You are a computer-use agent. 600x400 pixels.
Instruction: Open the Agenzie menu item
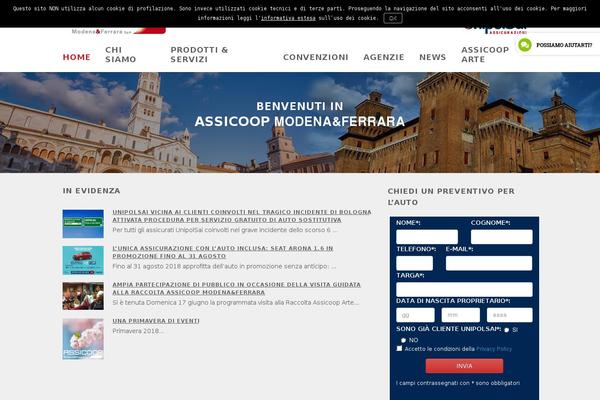384,57
